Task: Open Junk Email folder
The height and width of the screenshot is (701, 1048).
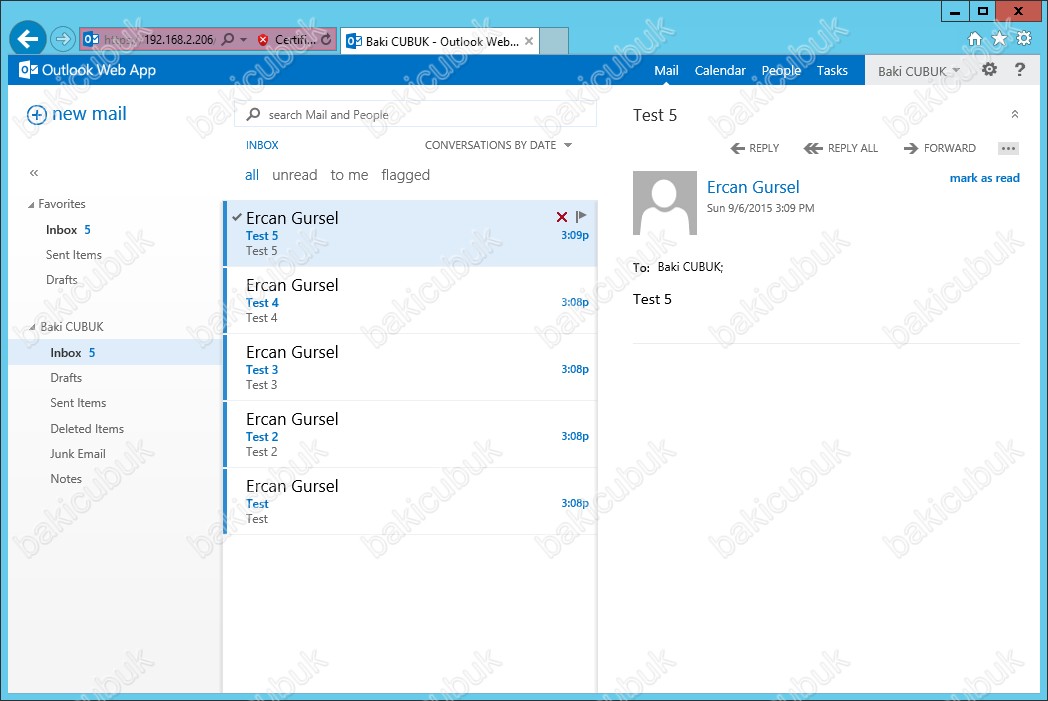Action: pos(78,454)
